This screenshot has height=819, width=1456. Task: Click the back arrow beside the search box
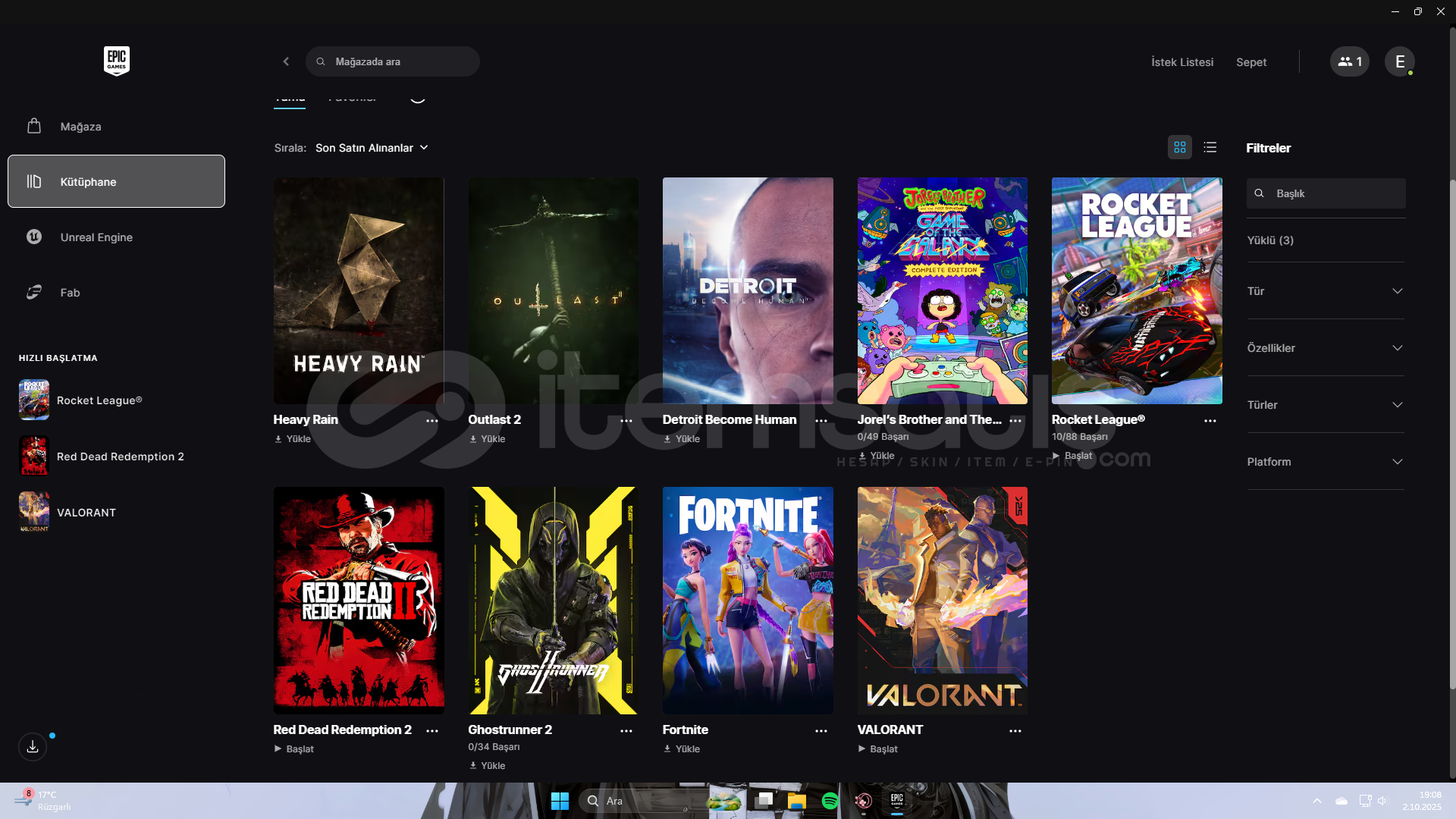click(x=286, y=61)
